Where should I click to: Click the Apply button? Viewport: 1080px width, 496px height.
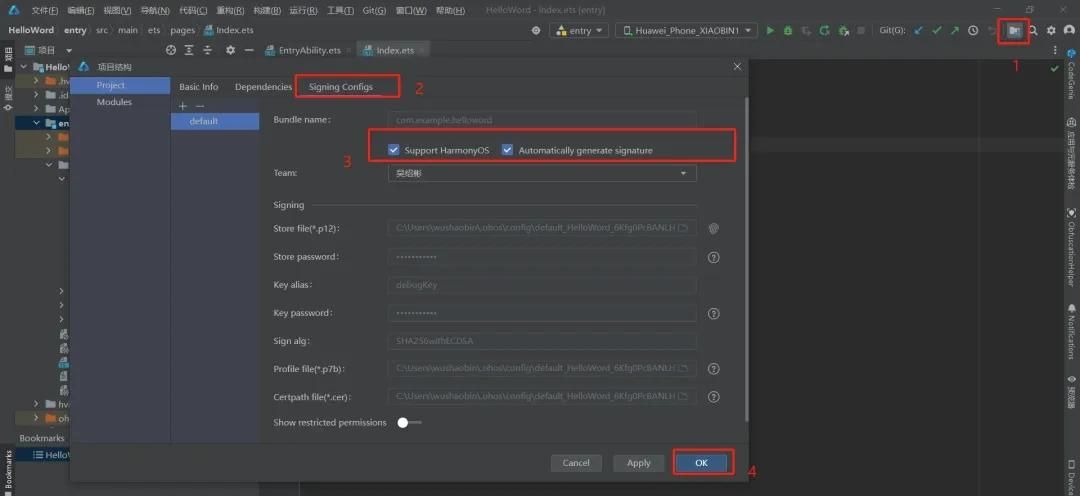click(638, 463)
